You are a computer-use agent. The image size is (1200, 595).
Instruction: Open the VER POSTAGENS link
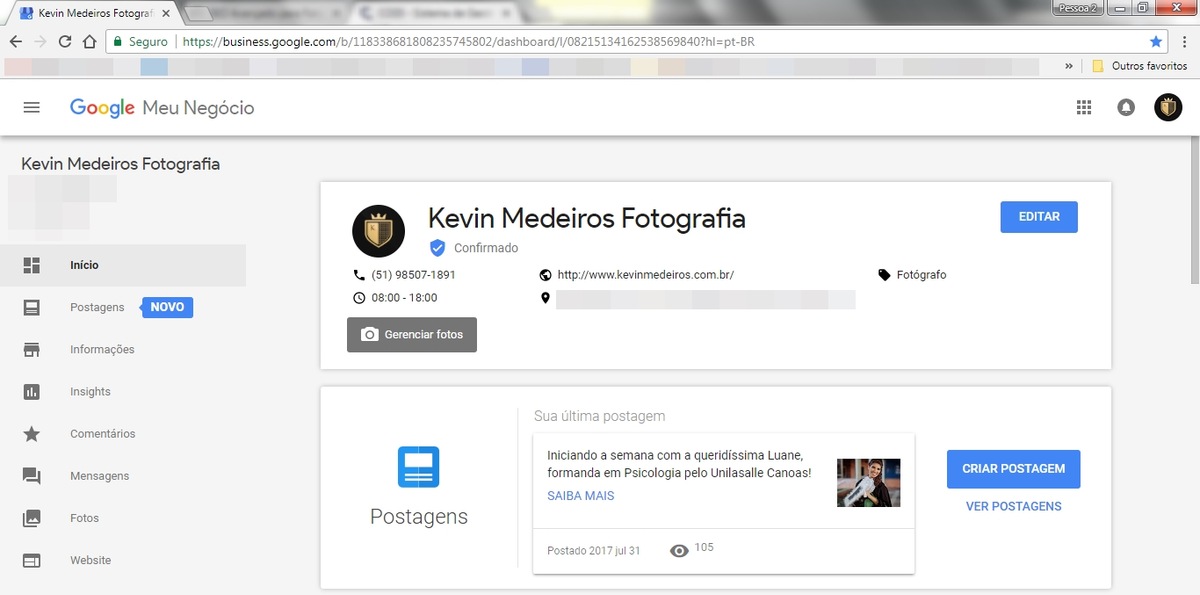pyautogui.click(x=1014, y=506)
